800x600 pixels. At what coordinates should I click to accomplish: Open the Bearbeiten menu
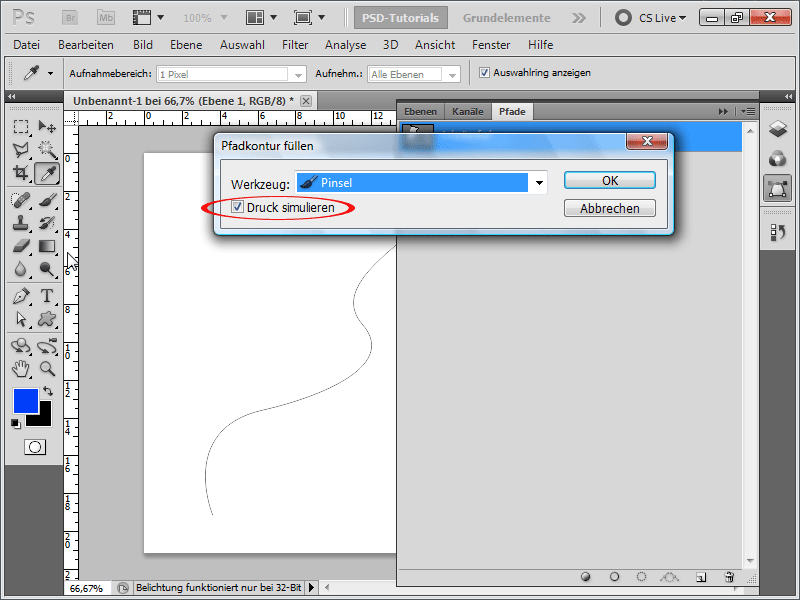pyautogui.click(x=86, y=45)
